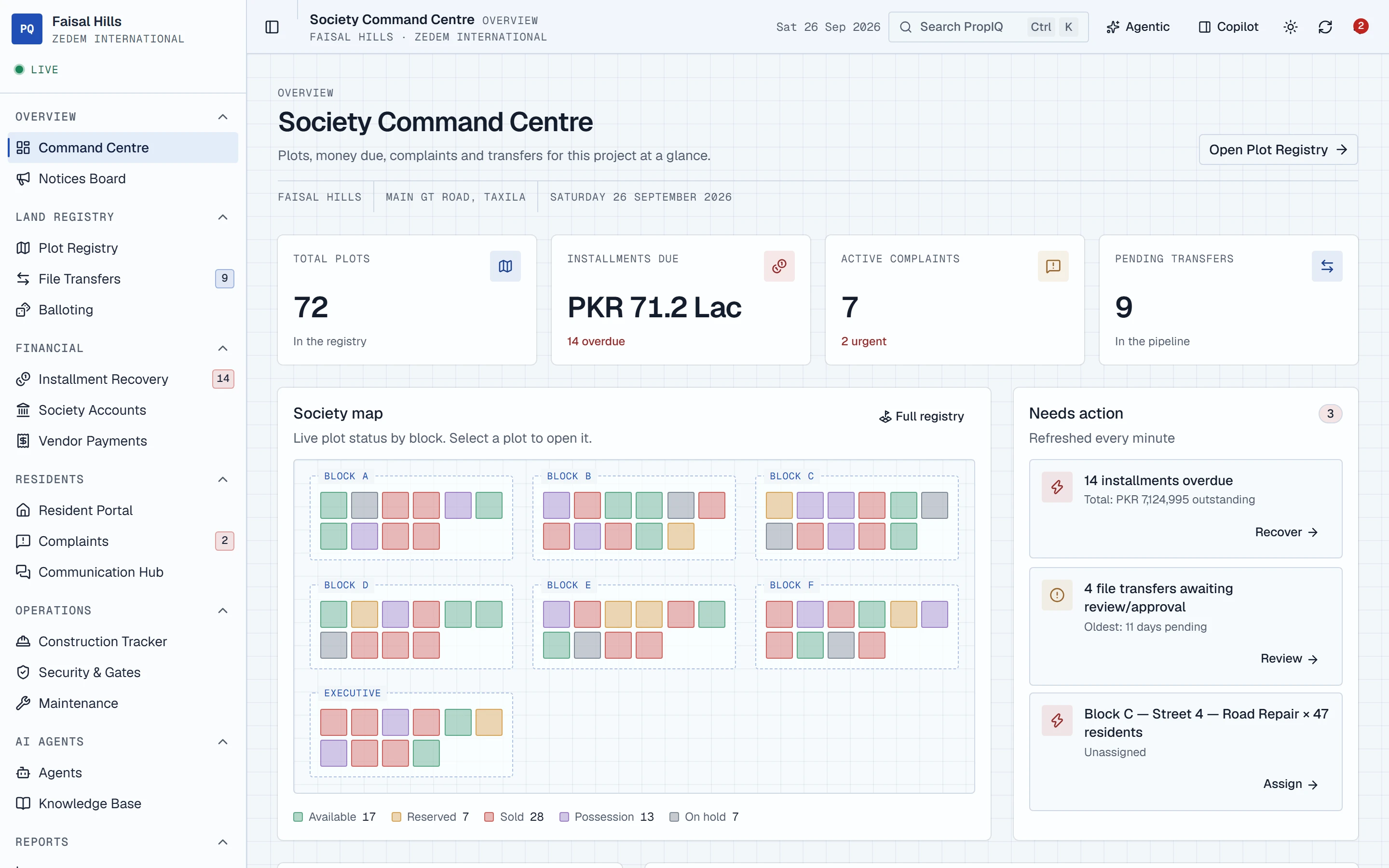The image size is (1389, 868).
Task: Open Balloting menu item
Action: [x=123, y=310]
